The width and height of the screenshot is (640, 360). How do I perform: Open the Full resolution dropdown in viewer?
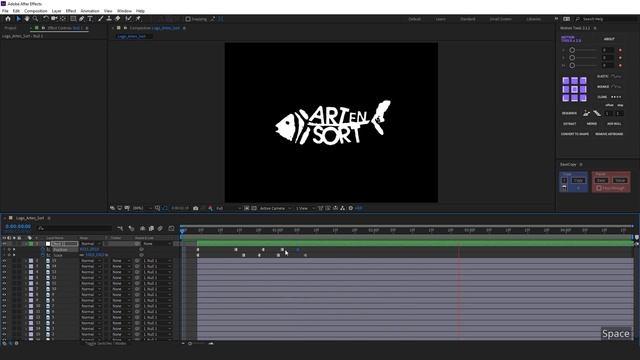228,208
